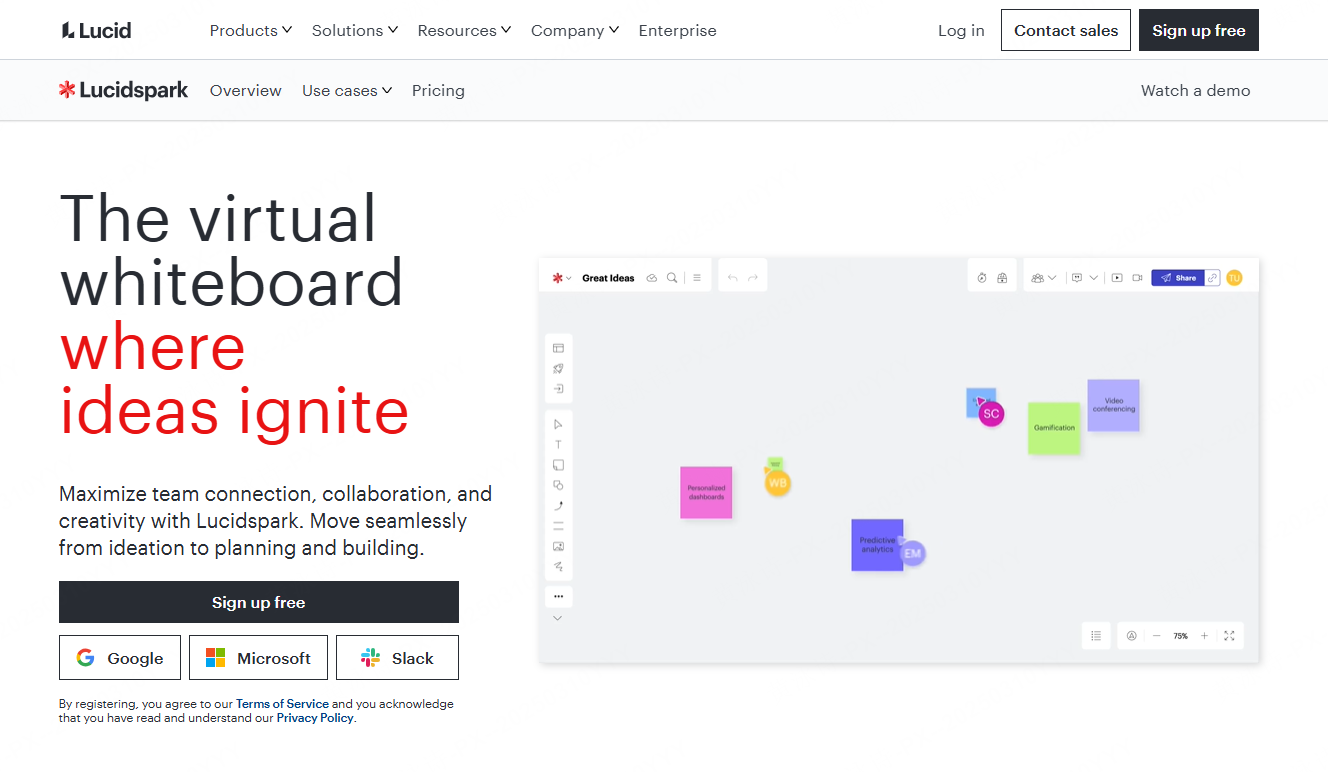Open the Pricing tab
Screen dimensions: 1328x772
click(x=438, y=91)
